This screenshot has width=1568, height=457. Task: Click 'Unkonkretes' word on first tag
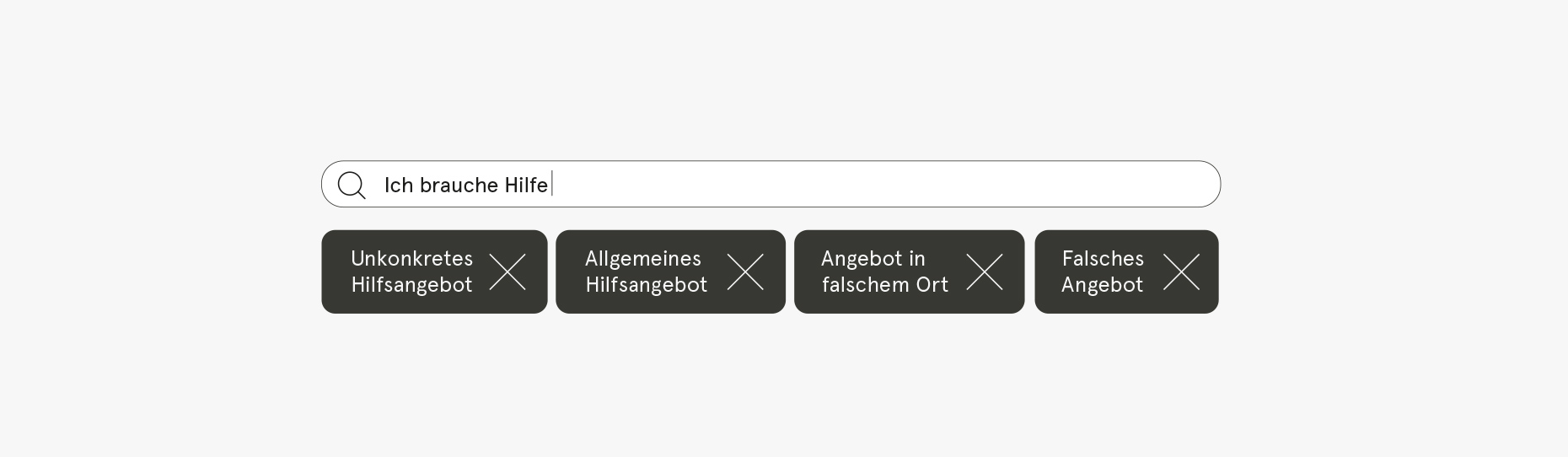411,258
